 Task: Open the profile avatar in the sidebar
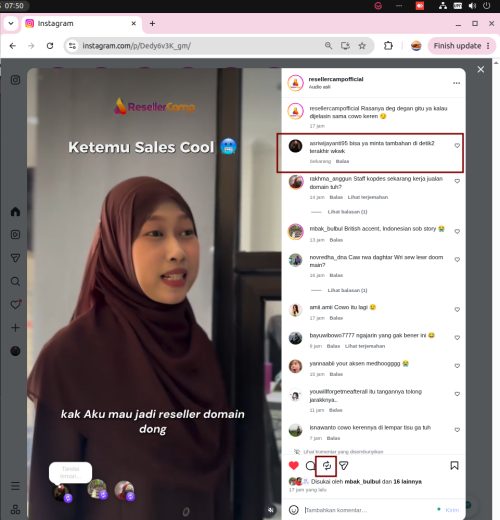(15, 351)
